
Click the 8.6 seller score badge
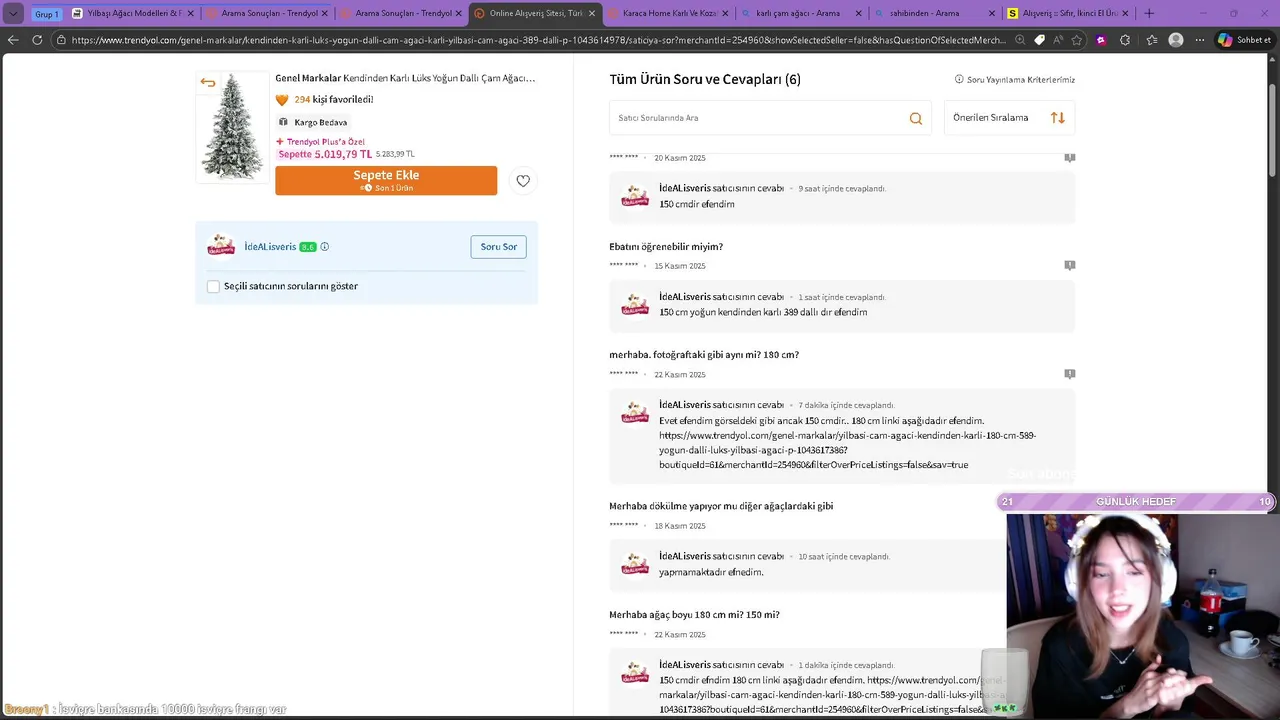click(308, 247)
